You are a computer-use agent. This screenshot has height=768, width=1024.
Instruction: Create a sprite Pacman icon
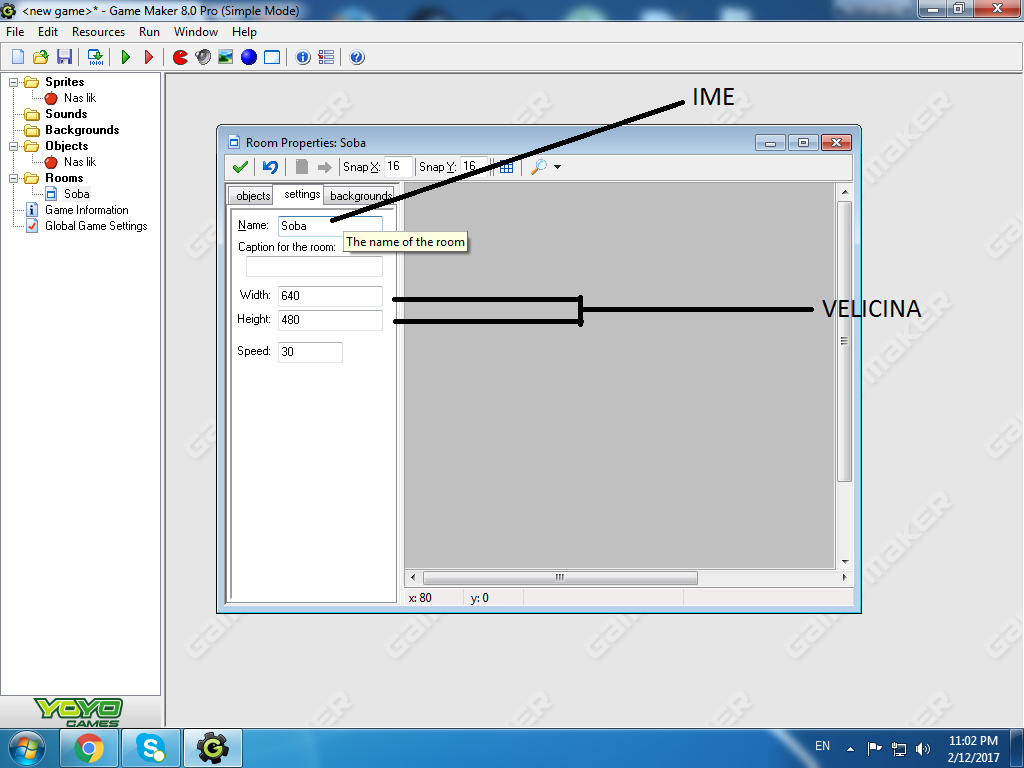point(180,57)
